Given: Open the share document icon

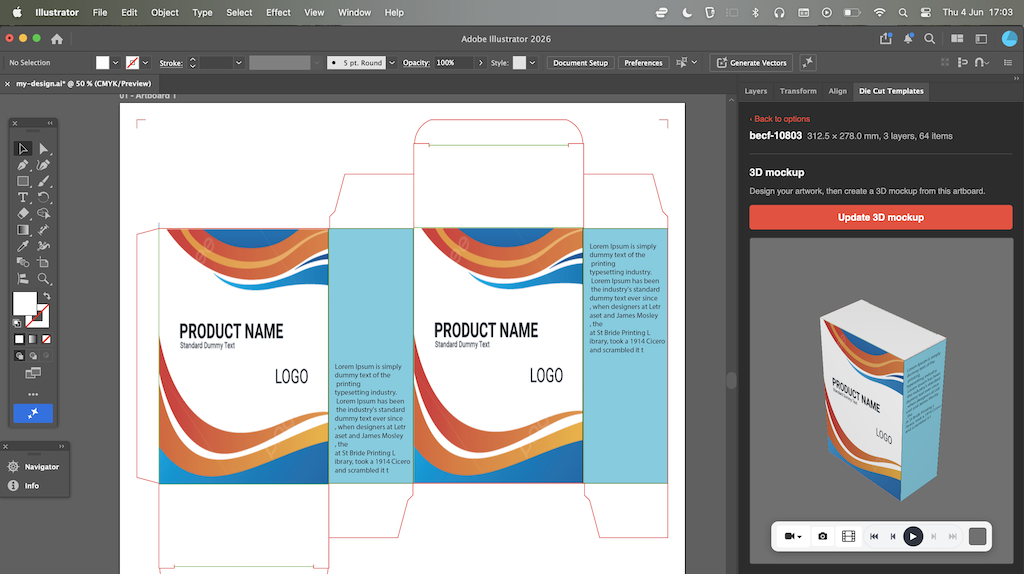Looking at the screenshot, I should pyautogui.click(x=886, y=39).
